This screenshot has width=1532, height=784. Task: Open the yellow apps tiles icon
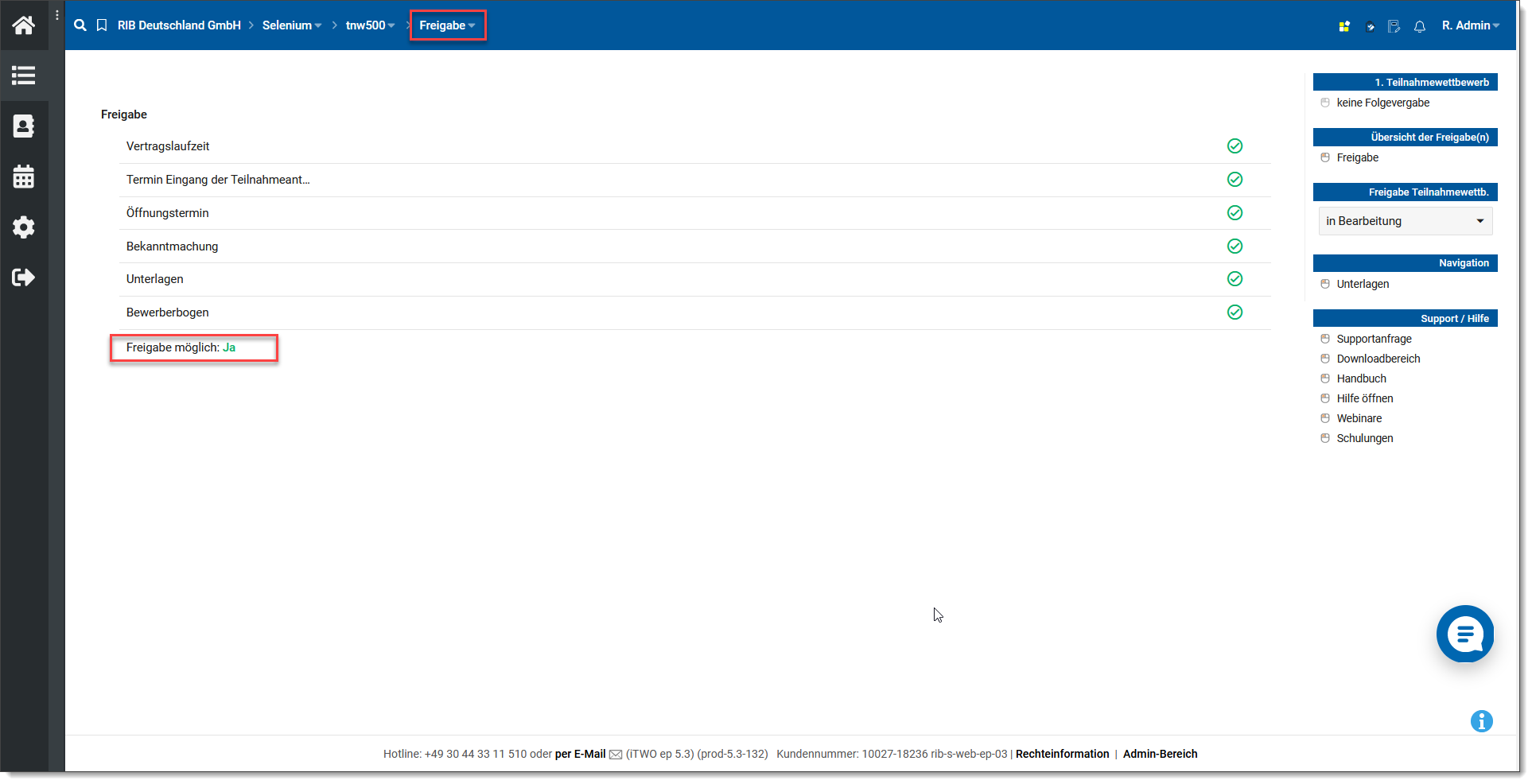point(1344,26)
